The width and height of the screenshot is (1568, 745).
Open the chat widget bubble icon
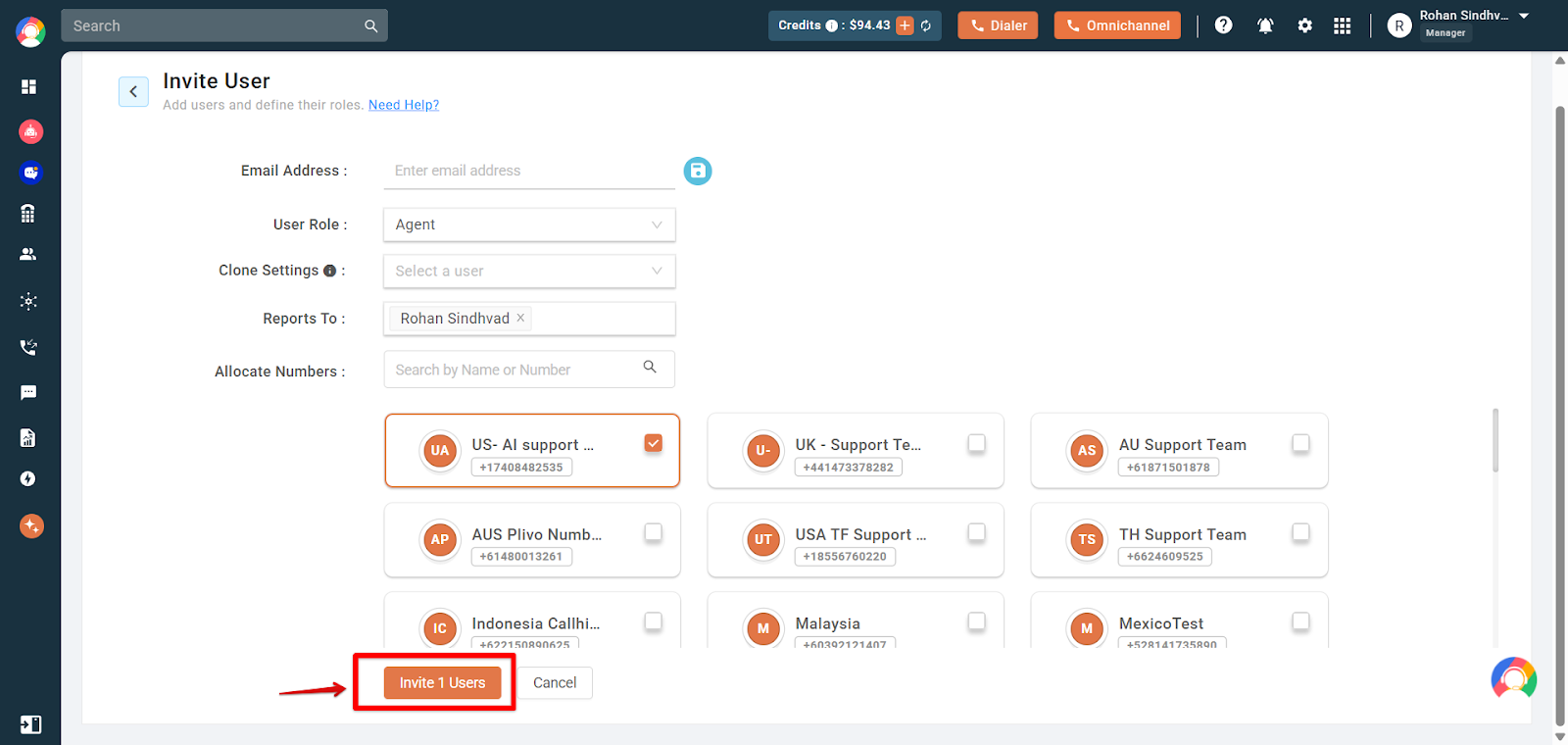[x=1514, y=678]
